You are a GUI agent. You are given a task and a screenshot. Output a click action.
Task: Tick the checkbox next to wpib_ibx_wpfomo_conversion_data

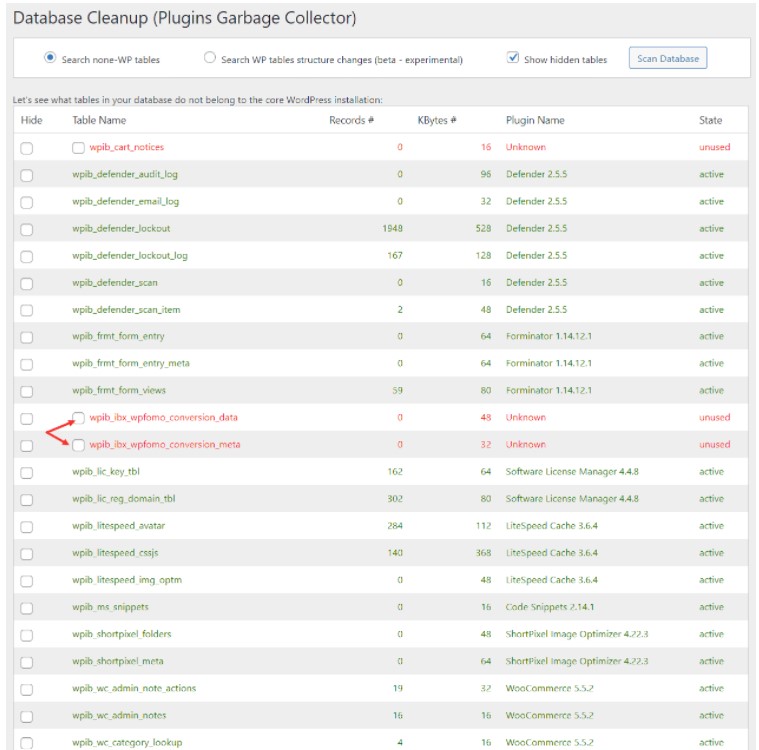[78, 418]
